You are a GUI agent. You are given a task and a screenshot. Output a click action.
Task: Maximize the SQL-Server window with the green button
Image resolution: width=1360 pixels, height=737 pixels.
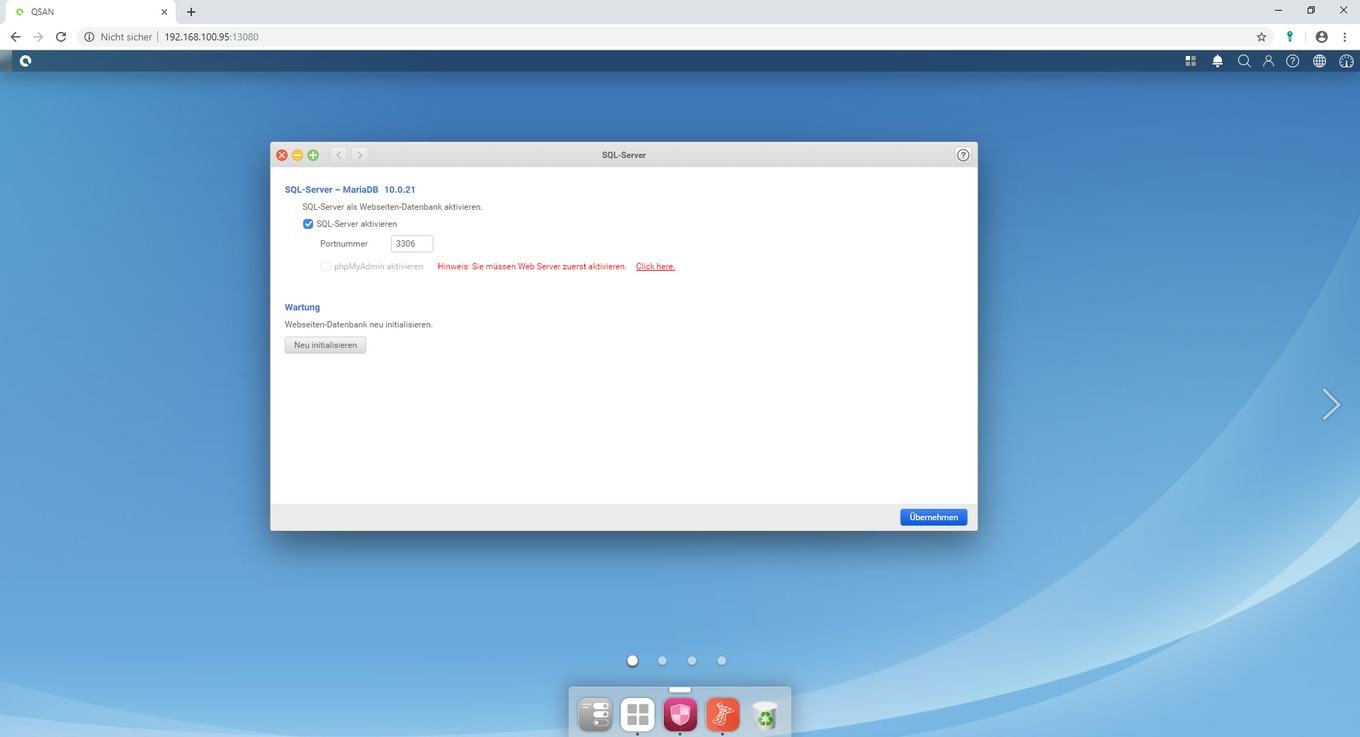(x=313, y=155)
